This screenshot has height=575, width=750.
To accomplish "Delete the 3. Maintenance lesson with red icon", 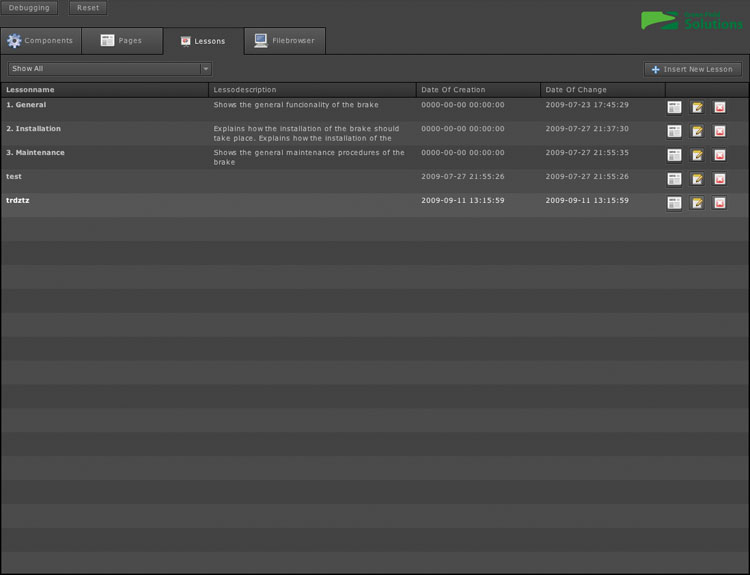I will coord(719,155).
